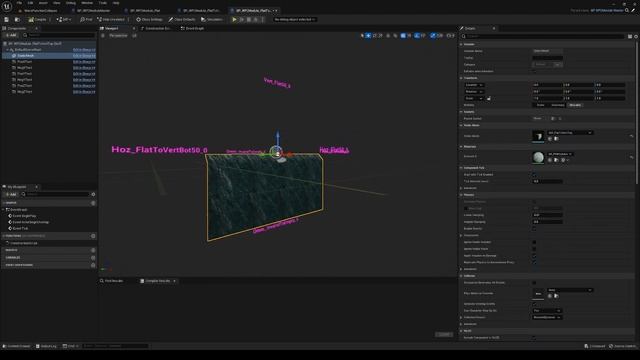Screen dimensions: 640x360
Task: Open the File menu
Action: click(x=19, y=3)
